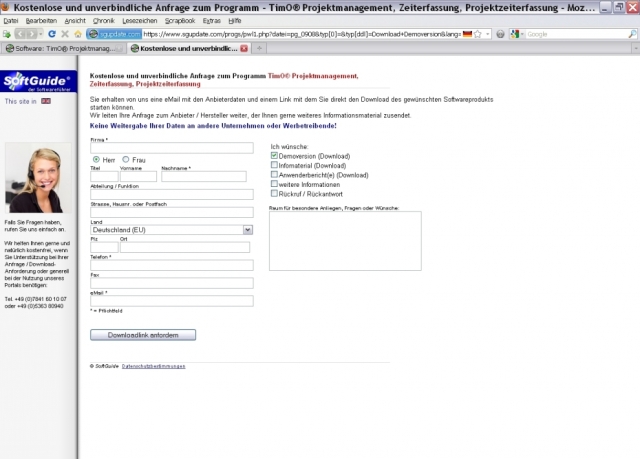Click the Vorname input field
Screen dimensions: 640x459
138,176
